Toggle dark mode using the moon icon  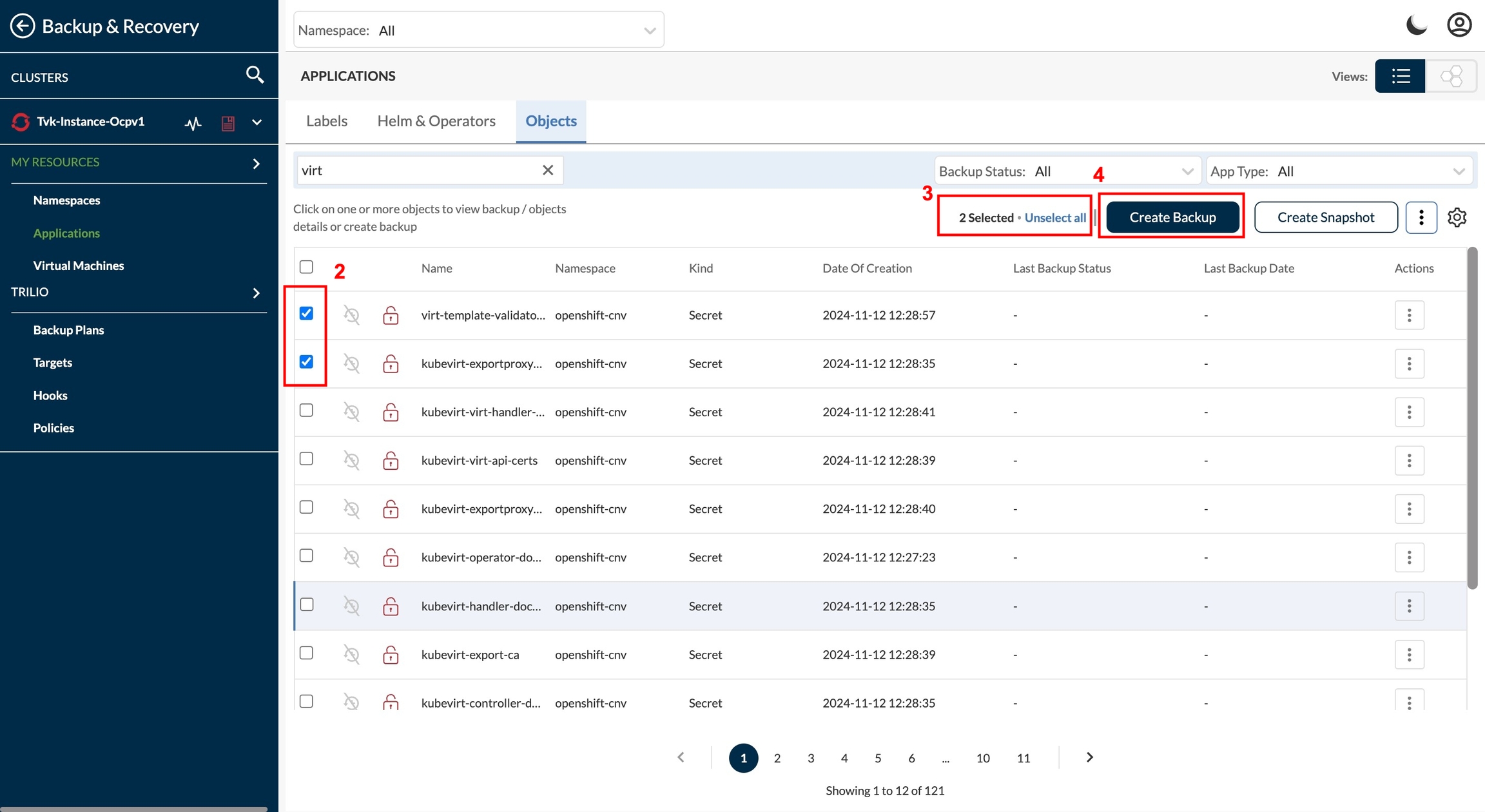coord(1416,26)
